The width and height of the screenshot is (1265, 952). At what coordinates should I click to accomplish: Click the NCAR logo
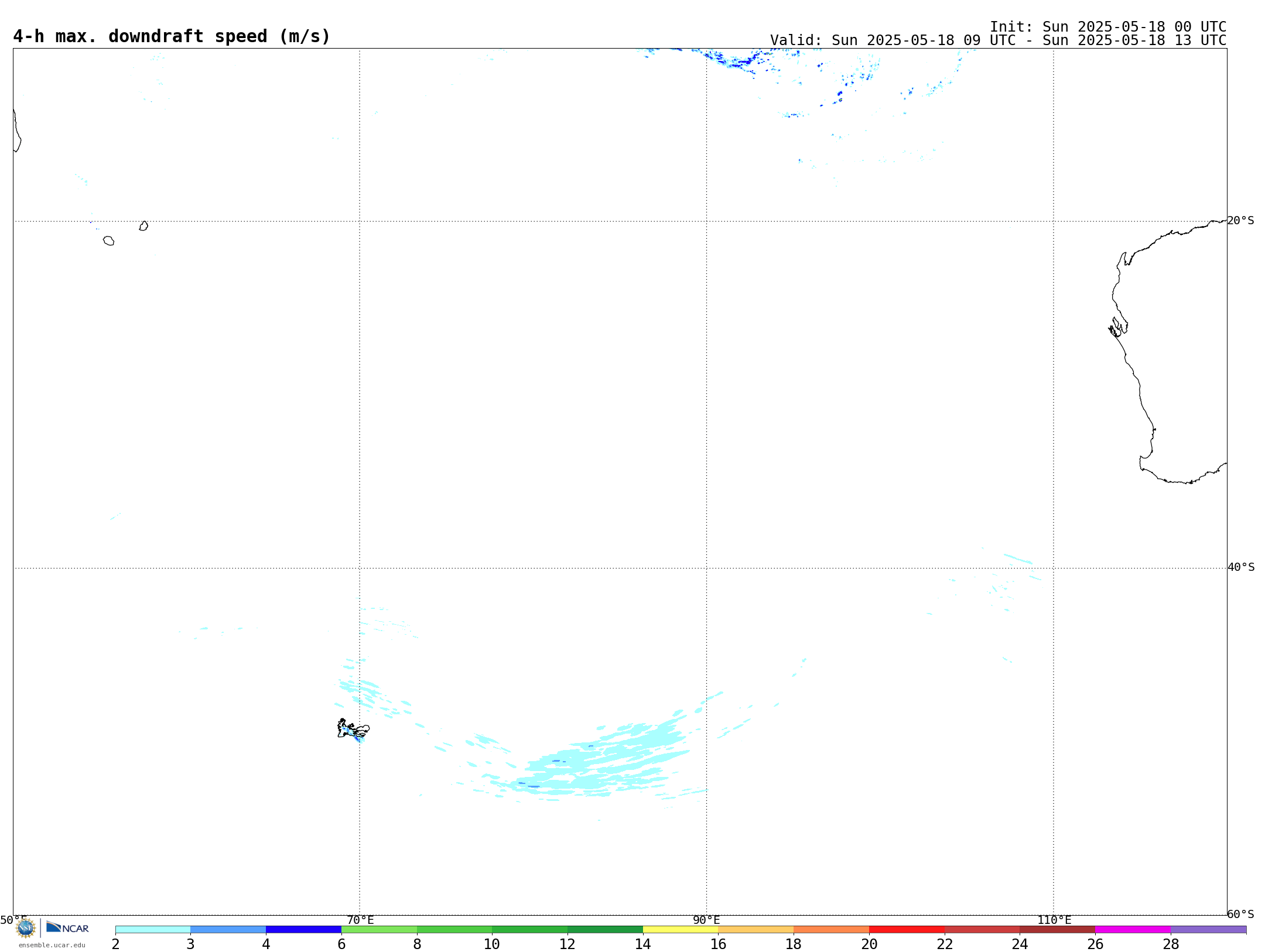point(67,928)
